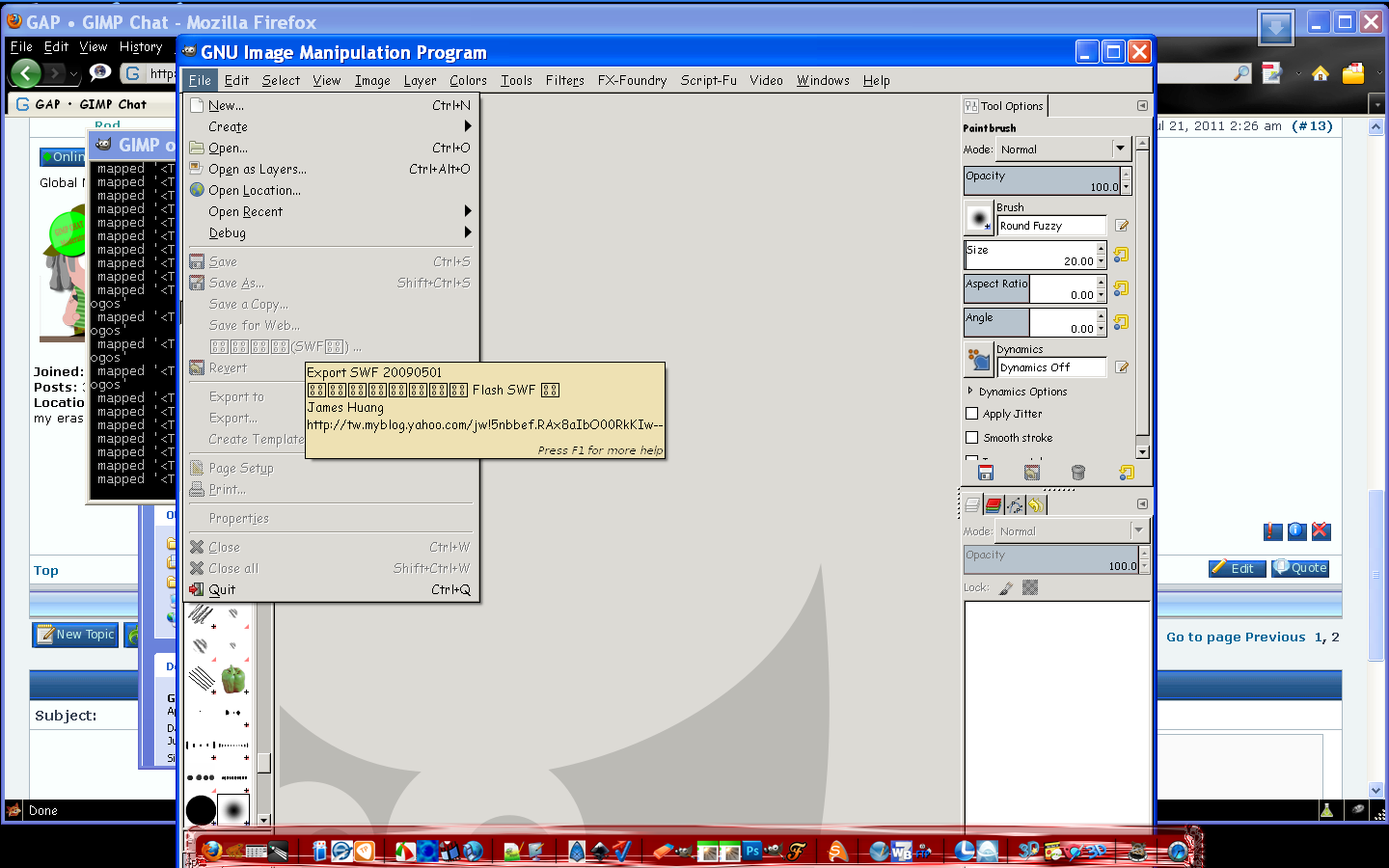Viewport: 1389px width, 868px height.
Task: Reset Aspect Ratio to default icon
Action: coord(1121,288)
